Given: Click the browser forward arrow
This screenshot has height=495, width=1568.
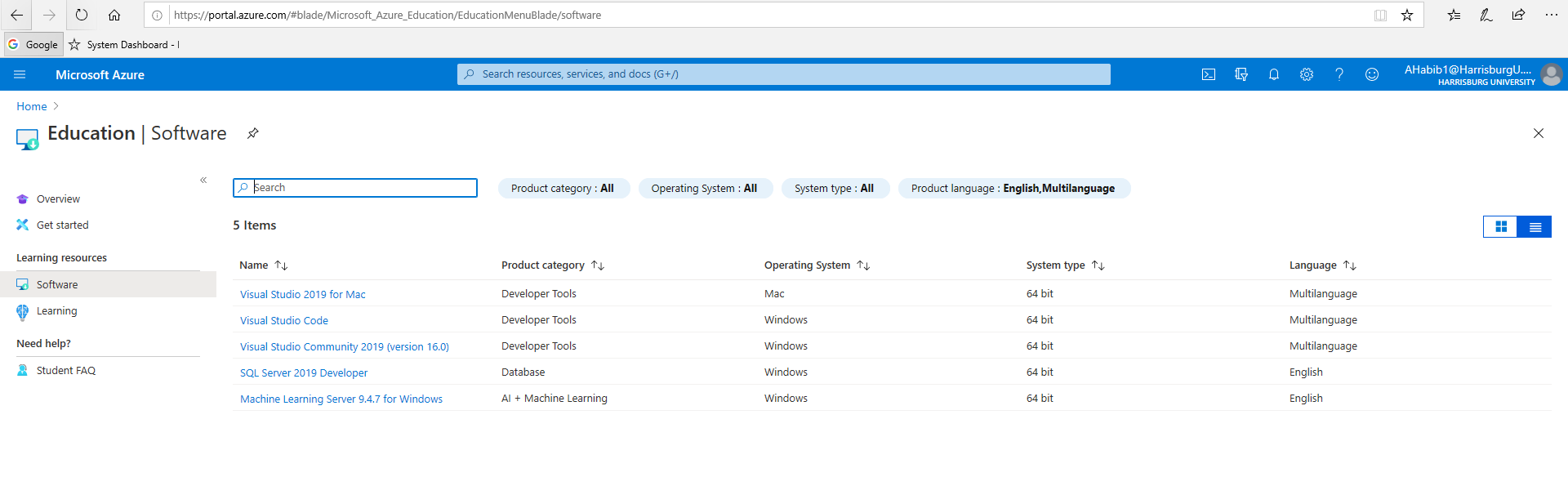Looking at the screenshot, I should 49,15.
